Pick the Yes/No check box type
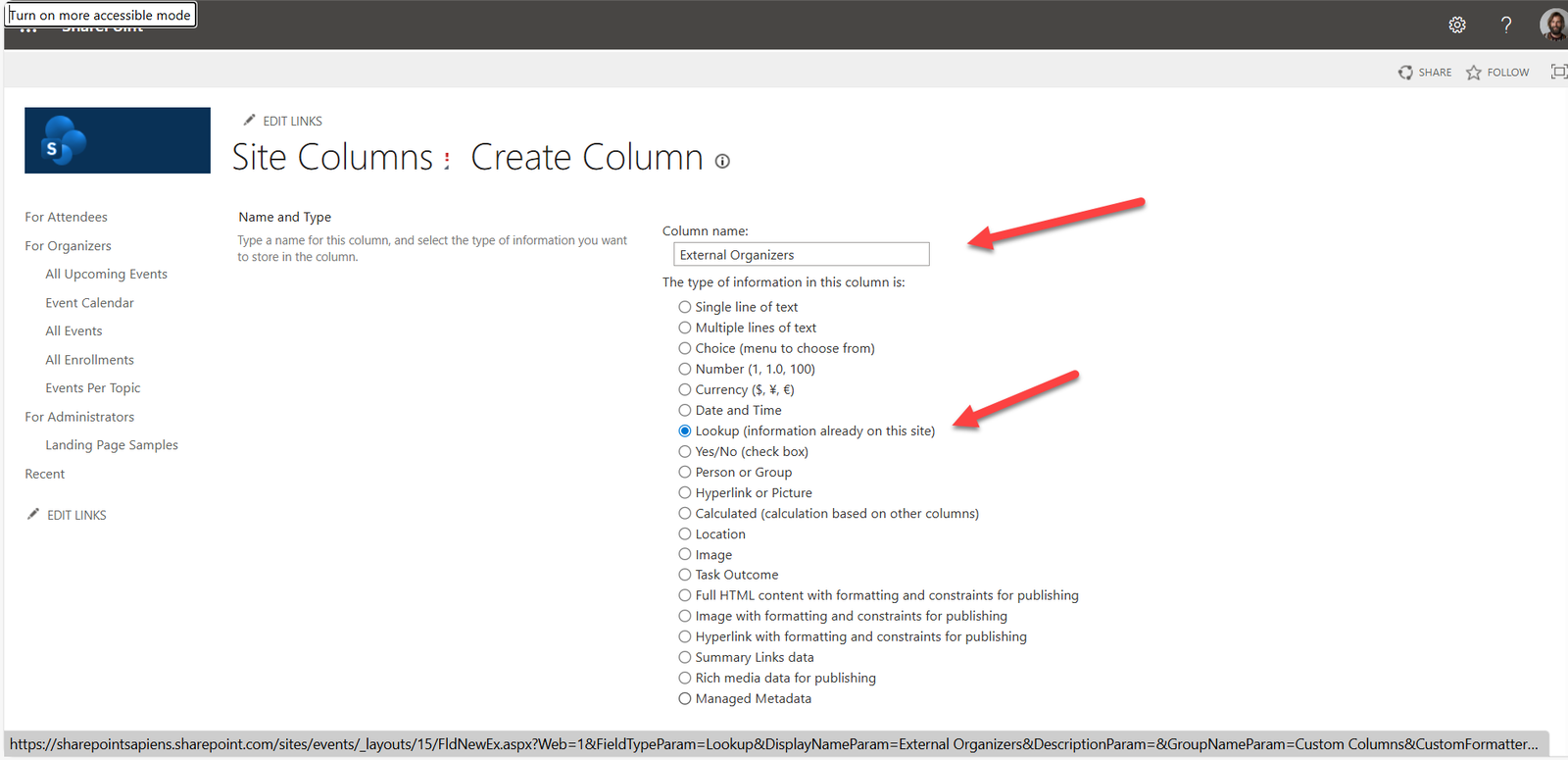 tap(685, 452)
